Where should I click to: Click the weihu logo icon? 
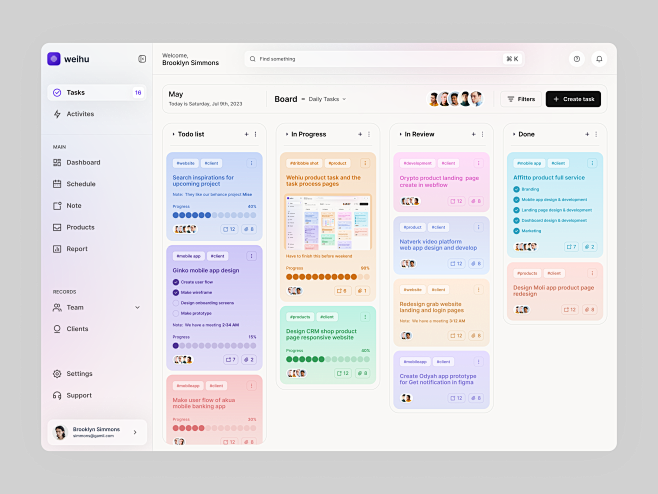(x=54, y=59)
